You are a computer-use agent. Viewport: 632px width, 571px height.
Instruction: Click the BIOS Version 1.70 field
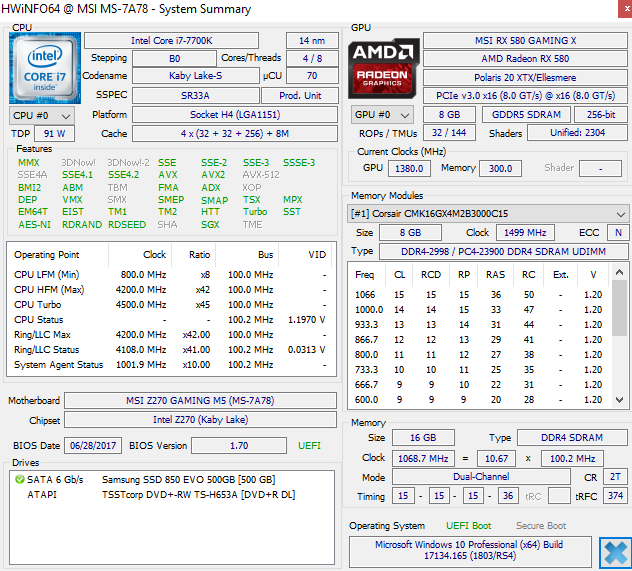coord(239,446)
